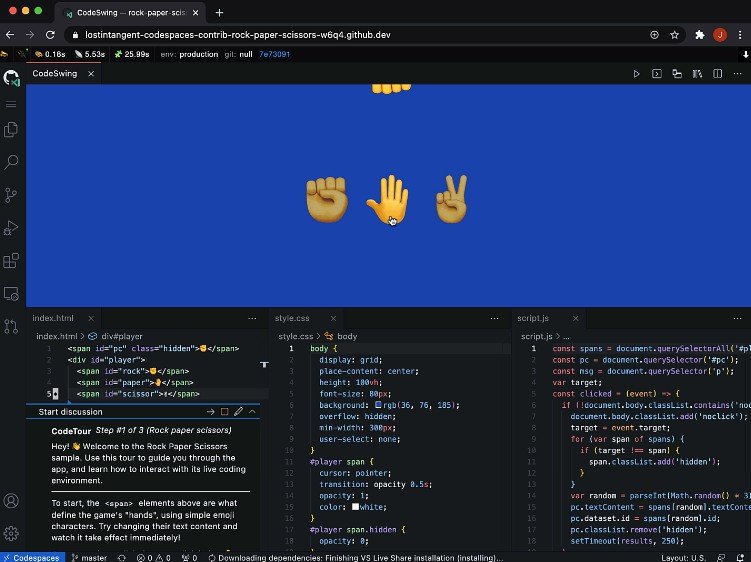Open the Explorer view in activity bar
751x562 pixels.
(11, 129)
